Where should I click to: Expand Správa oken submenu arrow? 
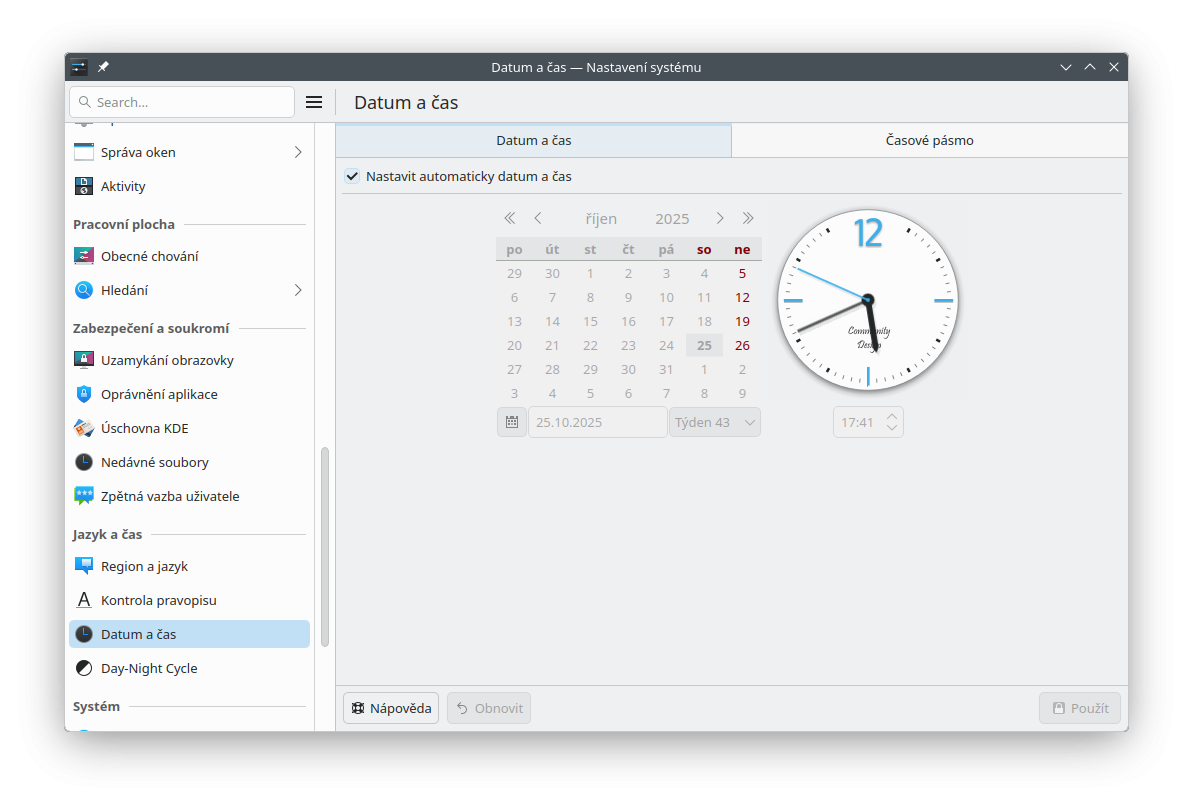[x=298, y=152]
